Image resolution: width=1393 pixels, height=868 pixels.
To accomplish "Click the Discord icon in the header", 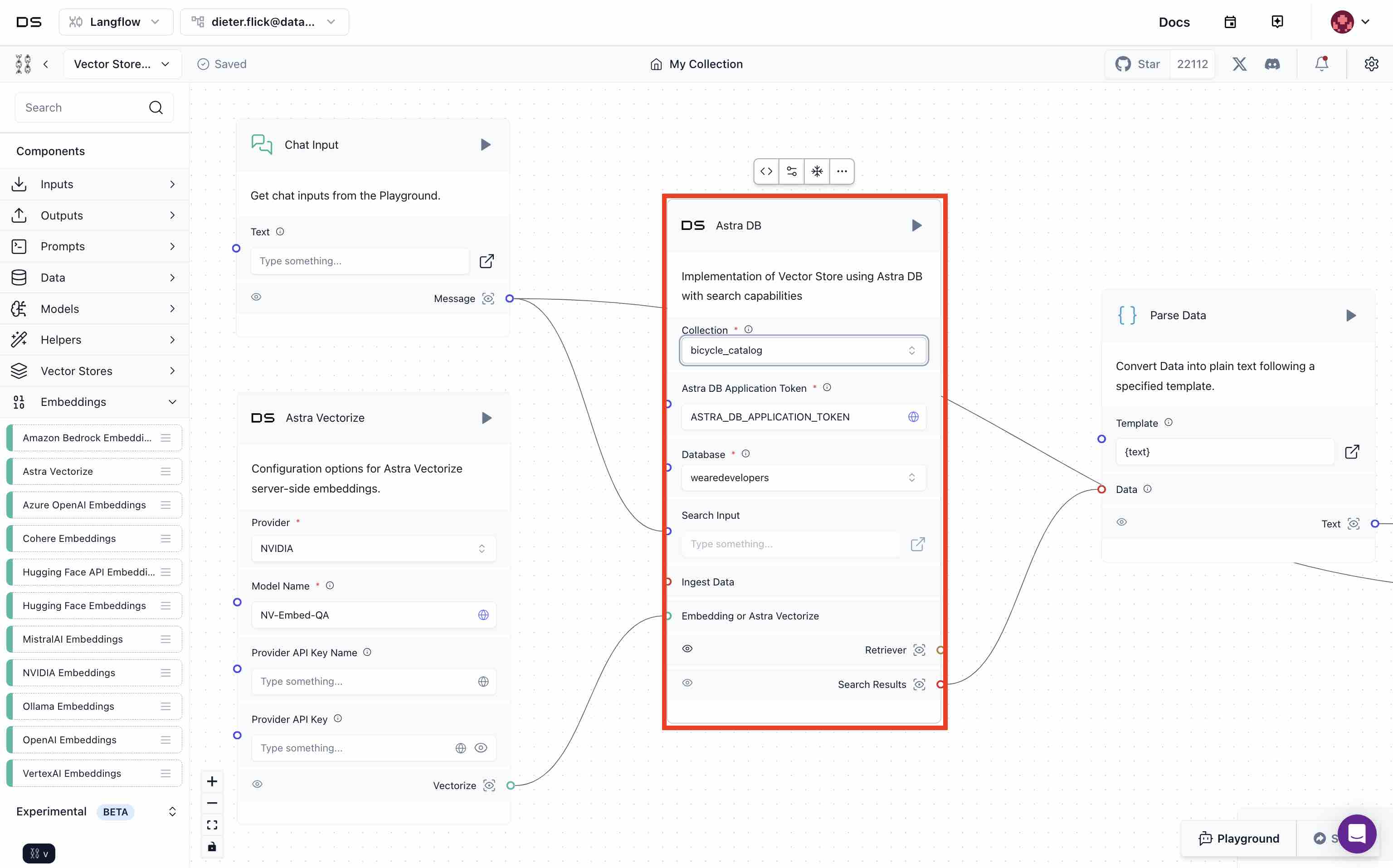I will [1272, 64].
